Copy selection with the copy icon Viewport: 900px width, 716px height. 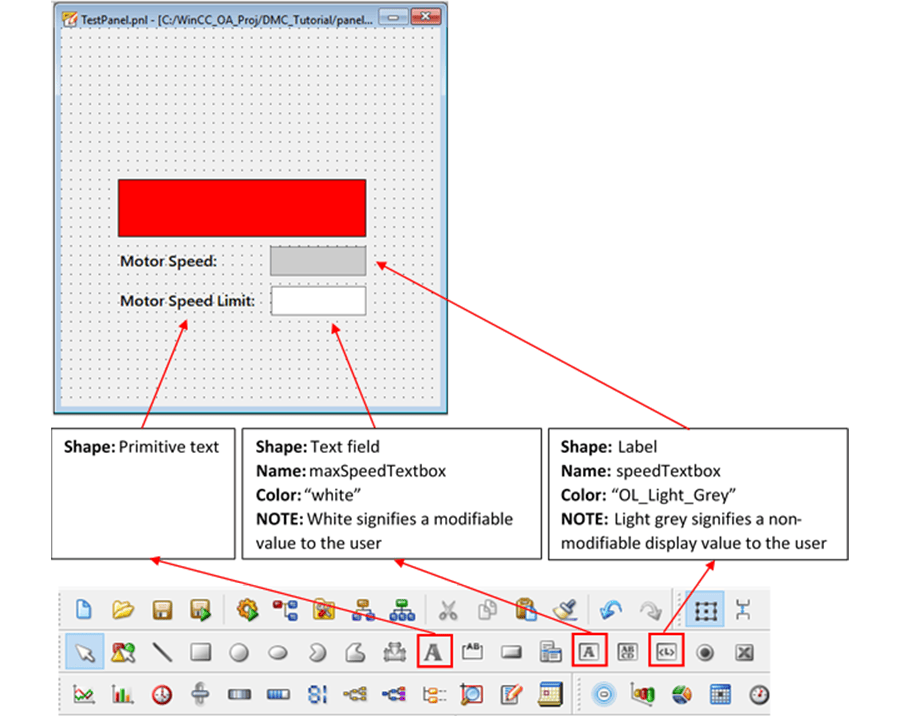click(487, 610)
